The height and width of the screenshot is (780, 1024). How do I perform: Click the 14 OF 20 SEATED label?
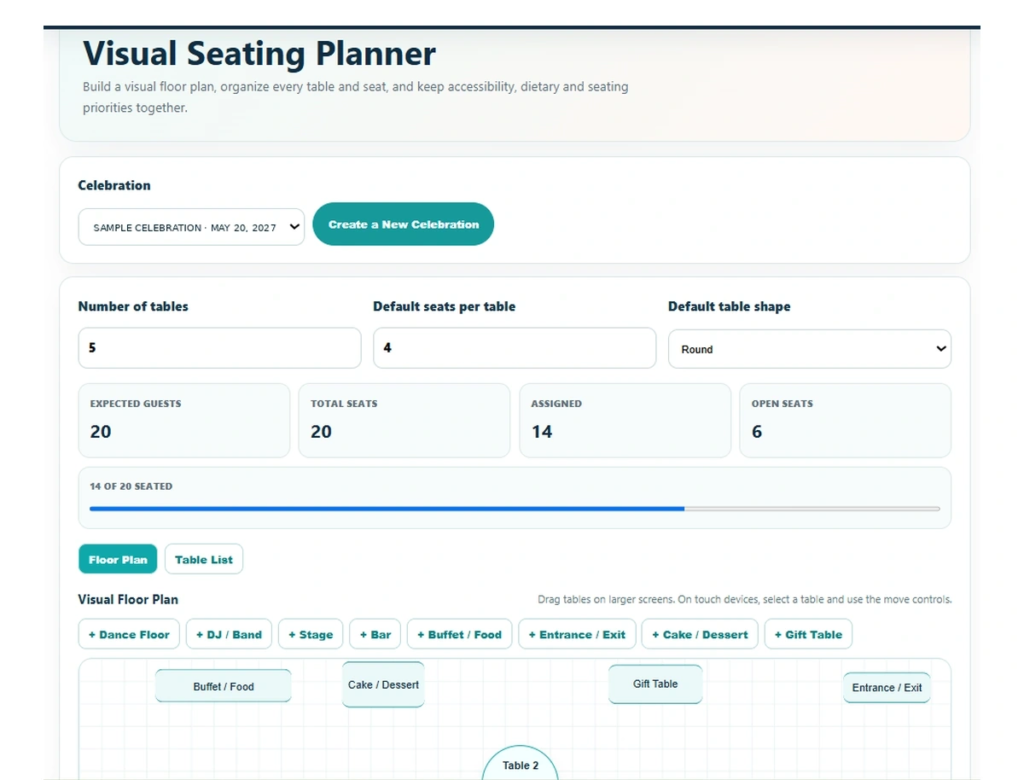point(131,486)
